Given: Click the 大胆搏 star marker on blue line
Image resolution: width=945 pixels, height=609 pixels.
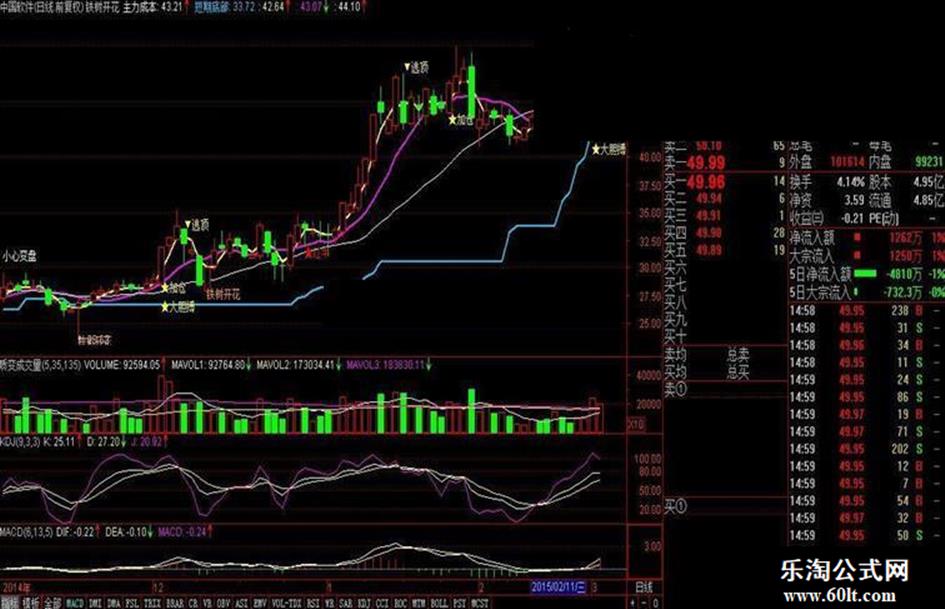Looking at the screenshot, I should click(178, 307).
